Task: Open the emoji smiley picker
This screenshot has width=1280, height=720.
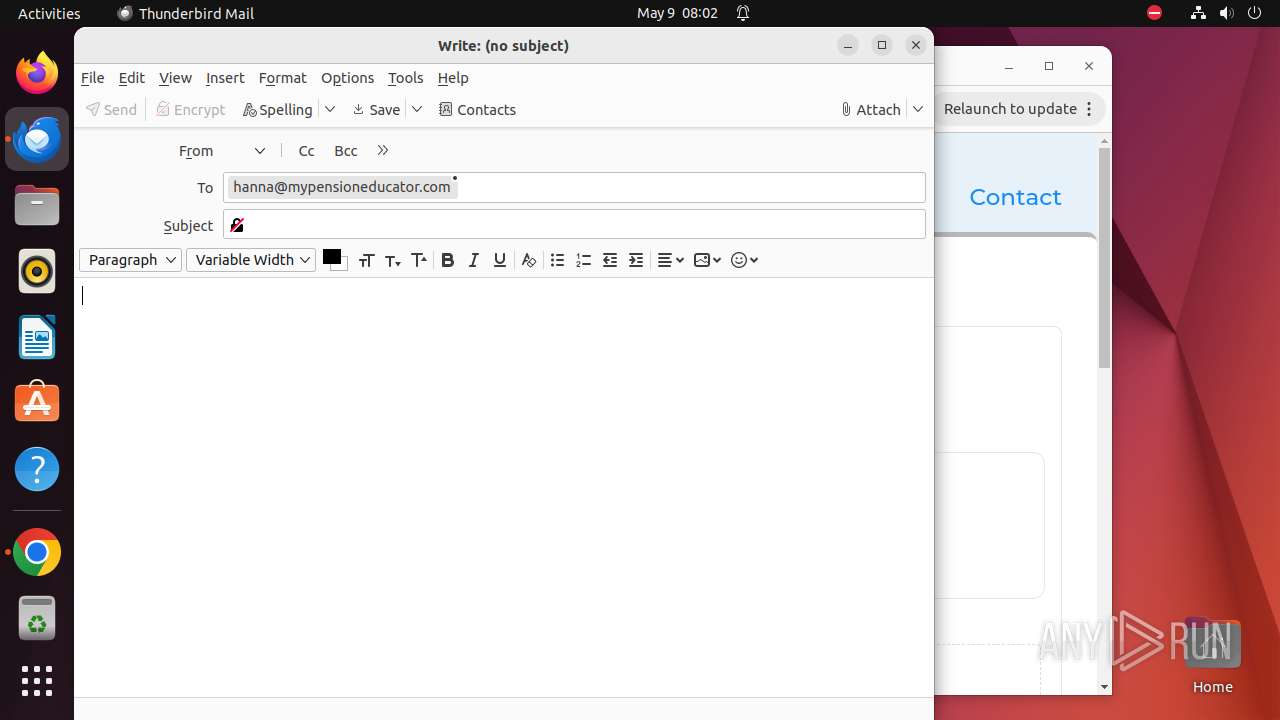Action: [x=744, y=260]
